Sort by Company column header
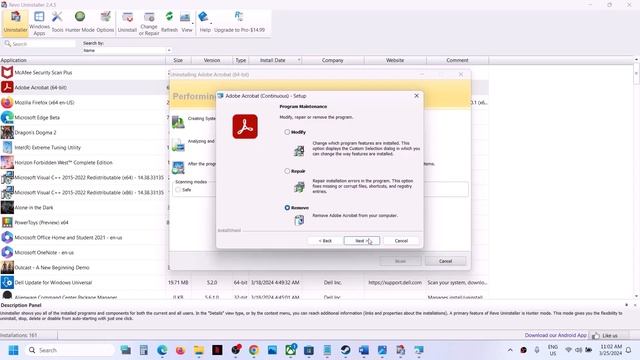 (x=333, y=60)
